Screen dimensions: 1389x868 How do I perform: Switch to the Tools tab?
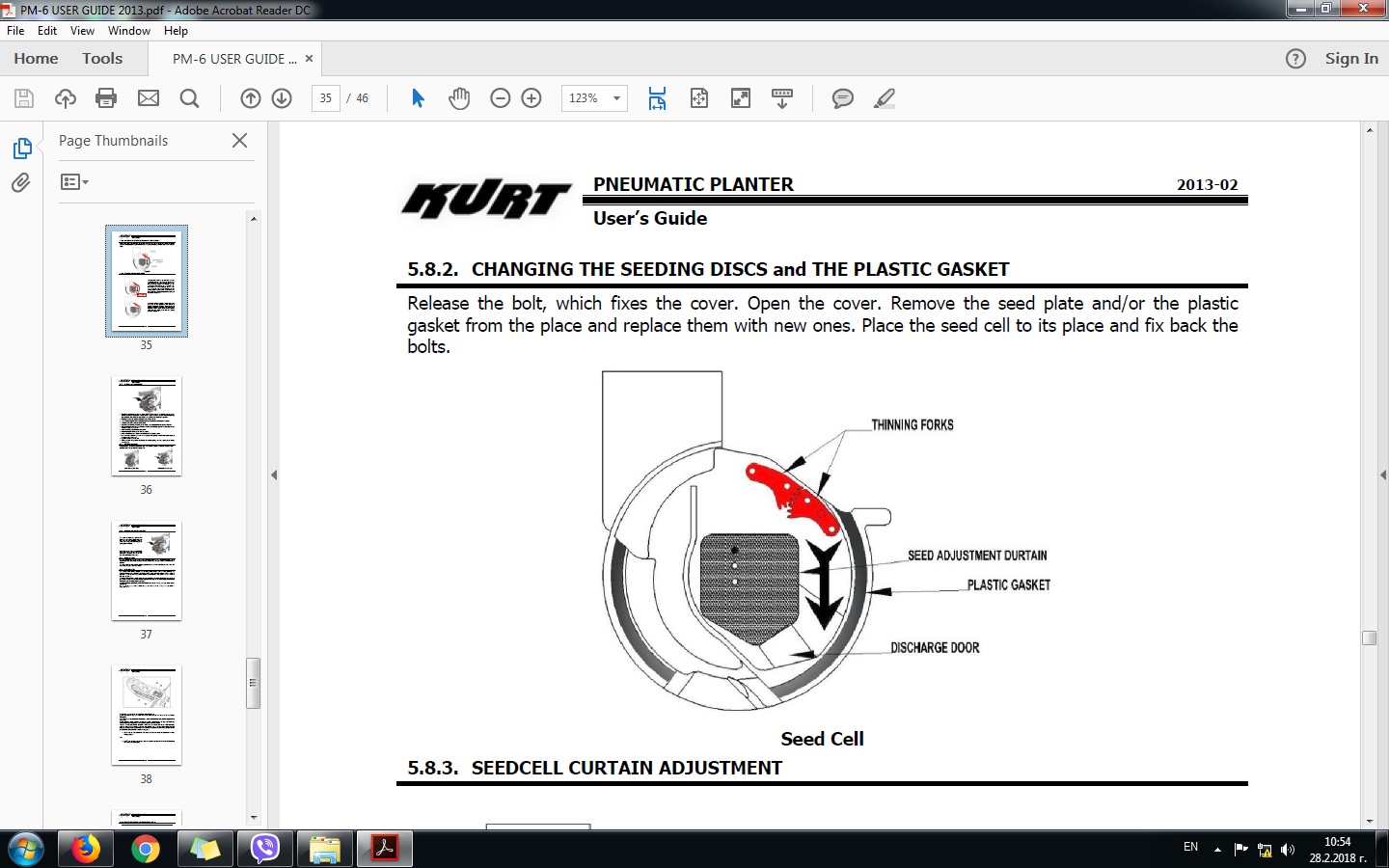click(x=102, y=59)
